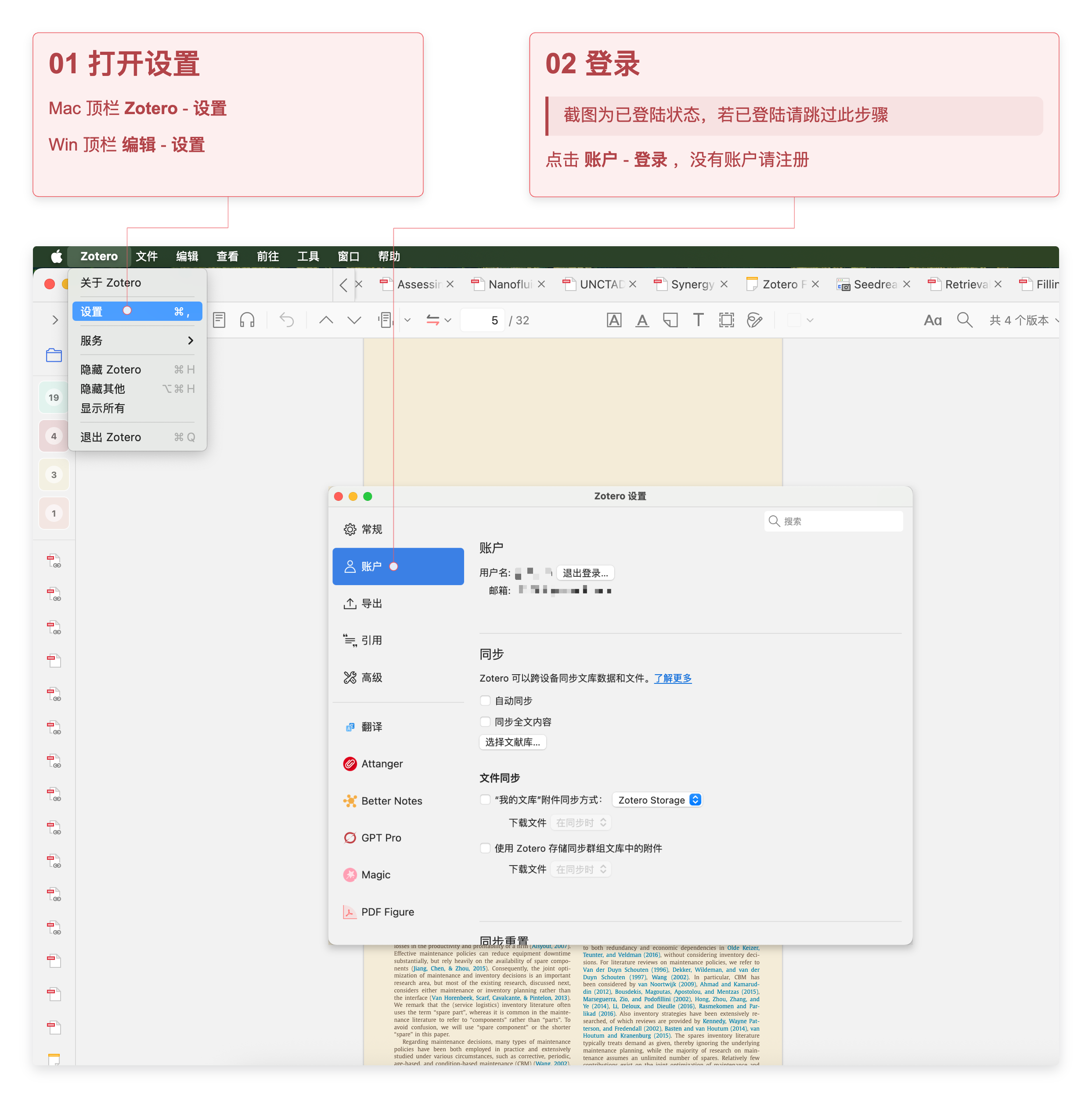
Task: Click the 选择文献库... button
Action: 512,742
